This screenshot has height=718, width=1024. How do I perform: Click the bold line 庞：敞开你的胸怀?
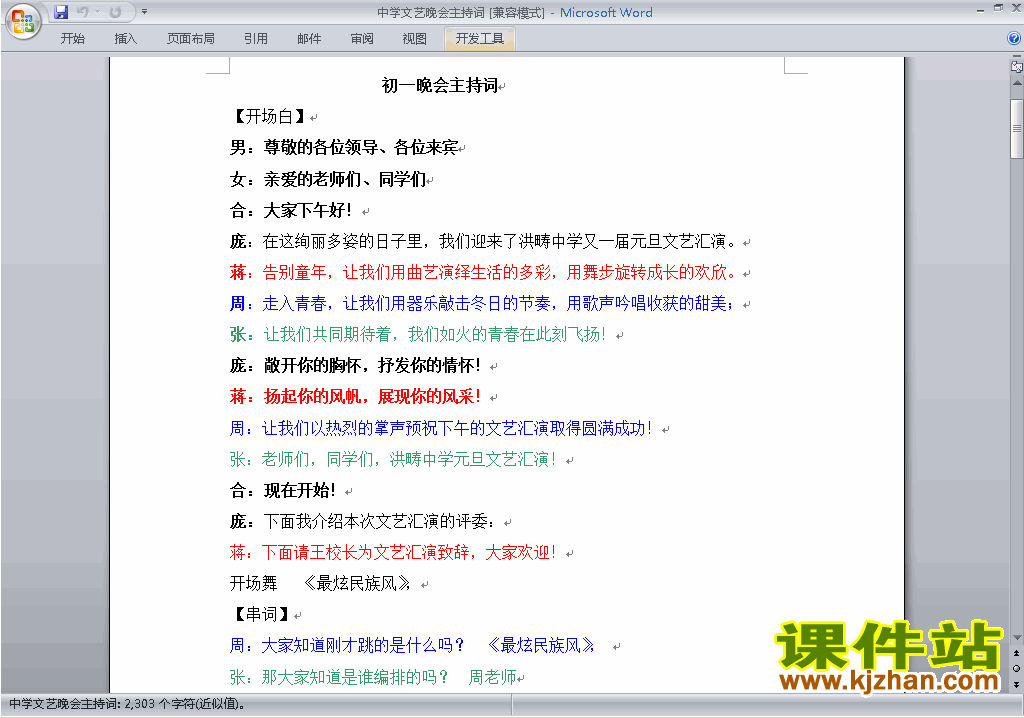[357, 366]
